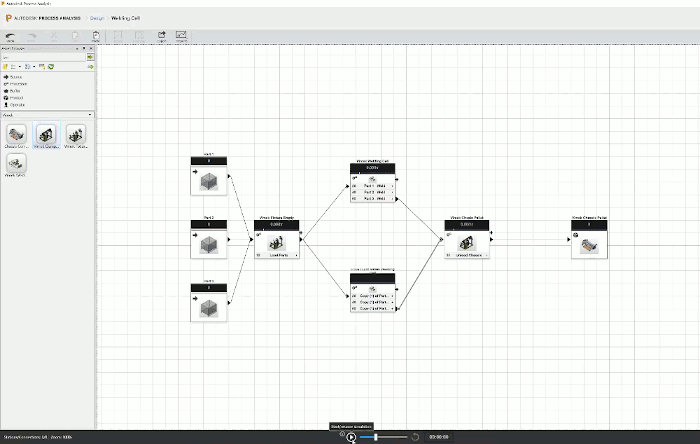Select Source in the element list

15,76
